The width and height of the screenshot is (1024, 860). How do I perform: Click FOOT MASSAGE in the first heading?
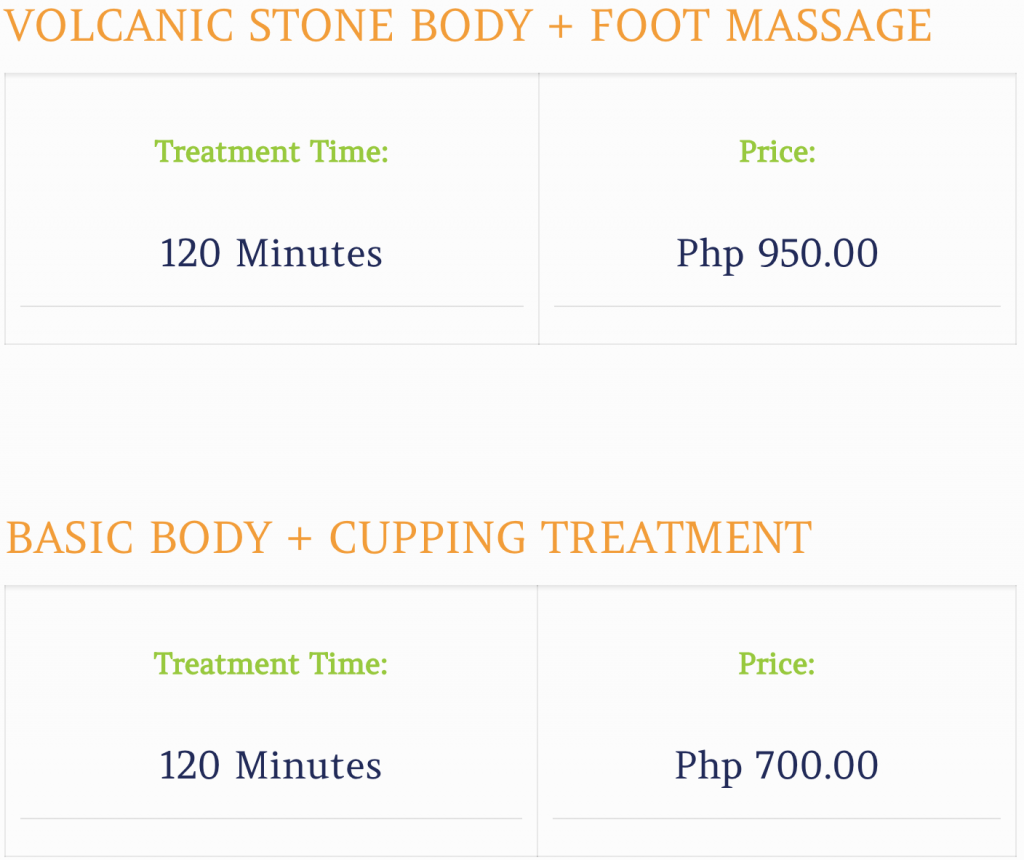pos(760,27)
